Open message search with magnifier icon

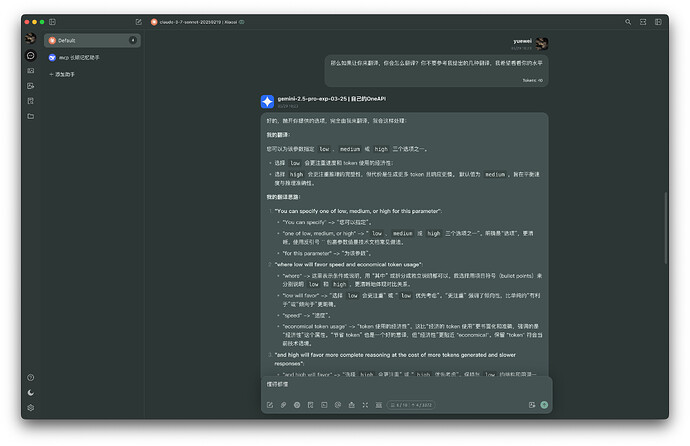click(x=628, y=22)
